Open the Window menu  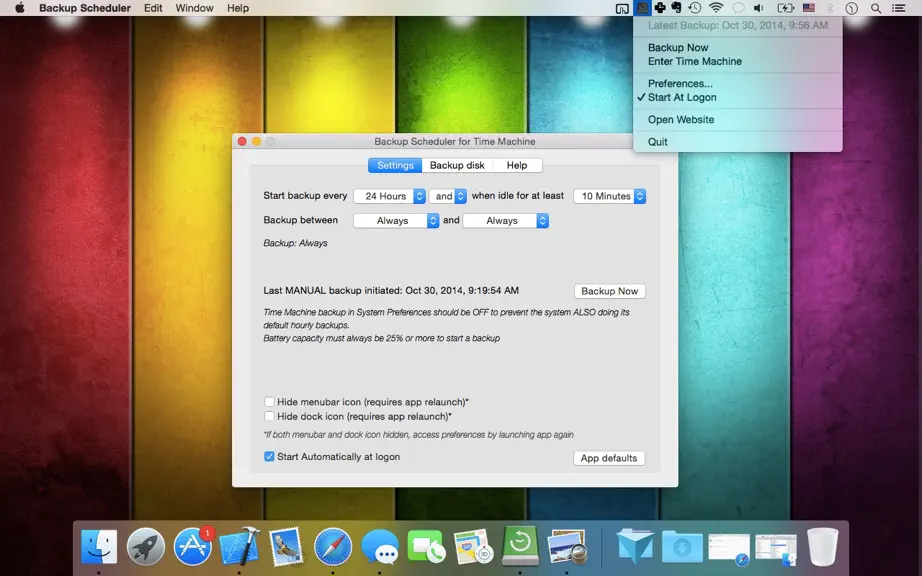point(194,8)
